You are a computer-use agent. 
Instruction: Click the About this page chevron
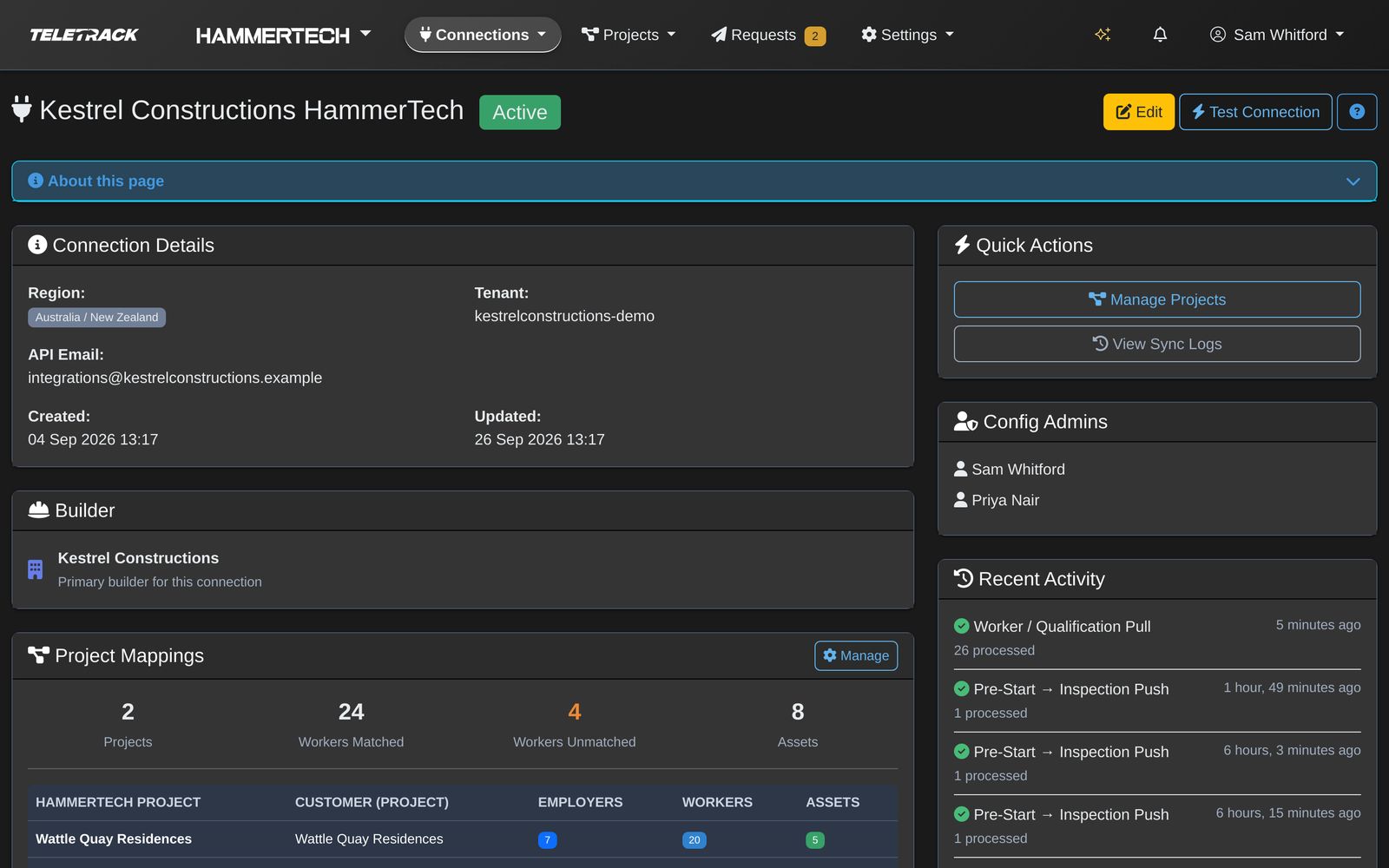click(1353, 181)
